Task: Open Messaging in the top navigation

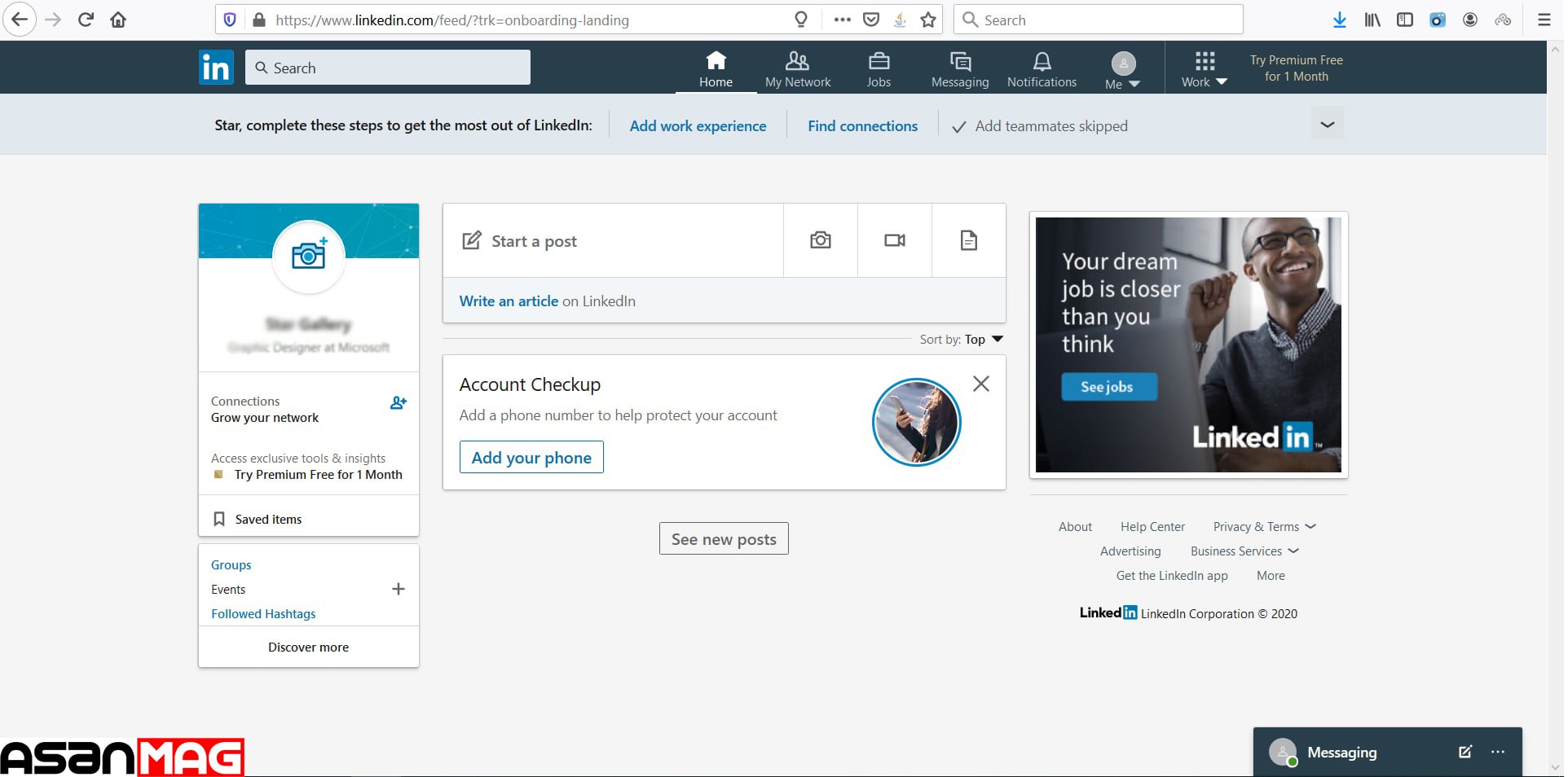Action: click(960, 69)
